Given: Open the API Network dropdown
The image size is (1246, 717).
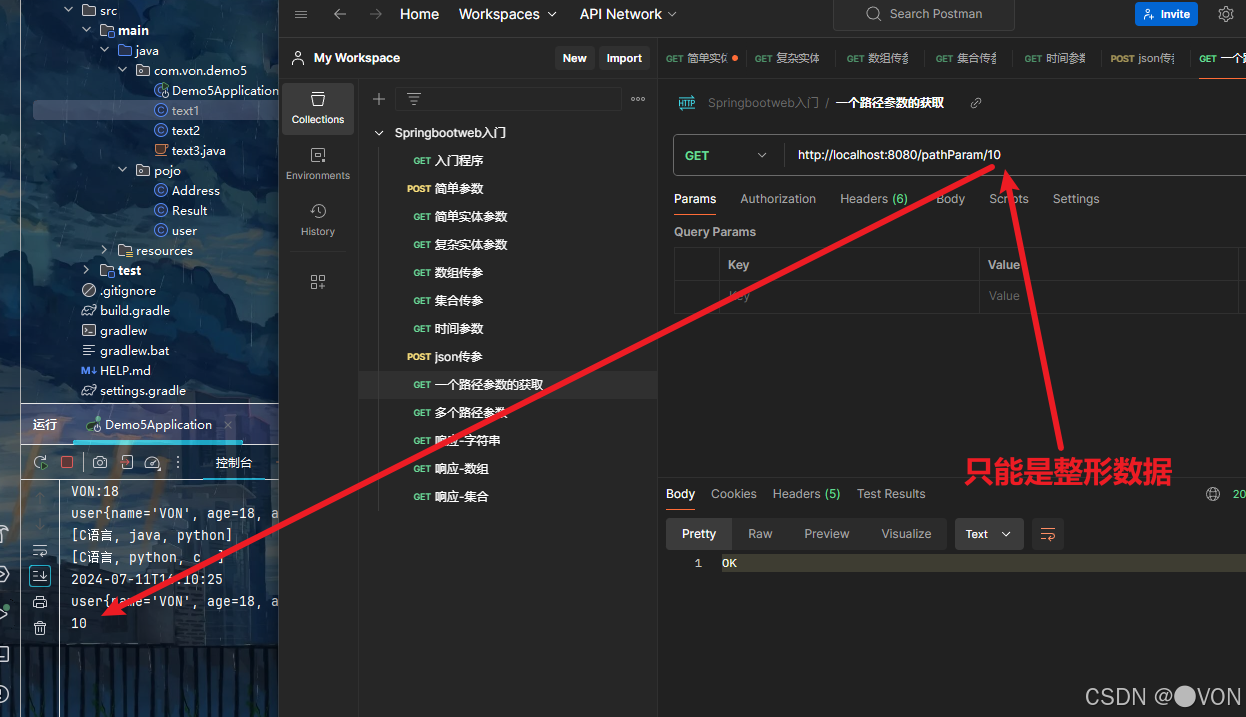Looking at the screenshot, I should pyautogui.click(x=628, y=14).
